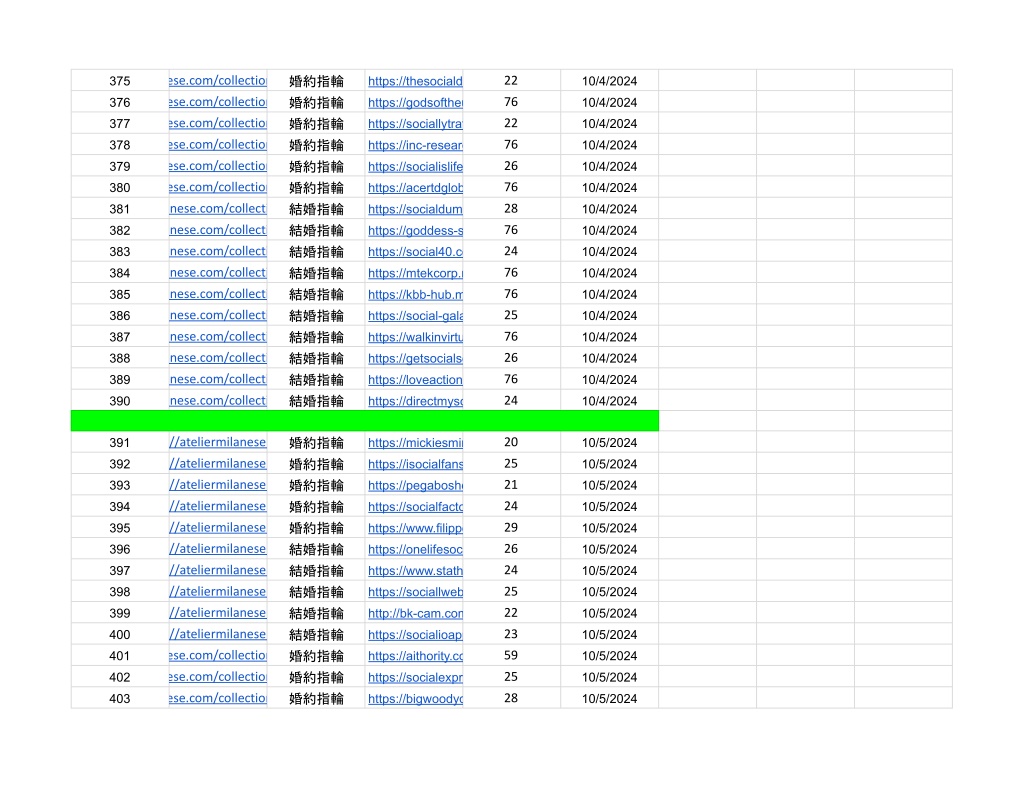Viewport: 1024px width, 791px height.
Task: Open the https://socialfacto link in row 394
Action: click(x=415, y=506)
